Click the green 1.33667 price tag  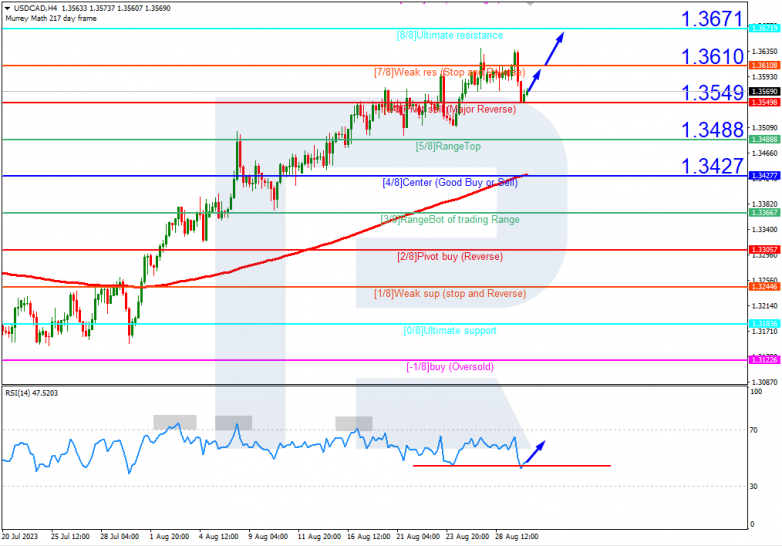tap(764, 213)
